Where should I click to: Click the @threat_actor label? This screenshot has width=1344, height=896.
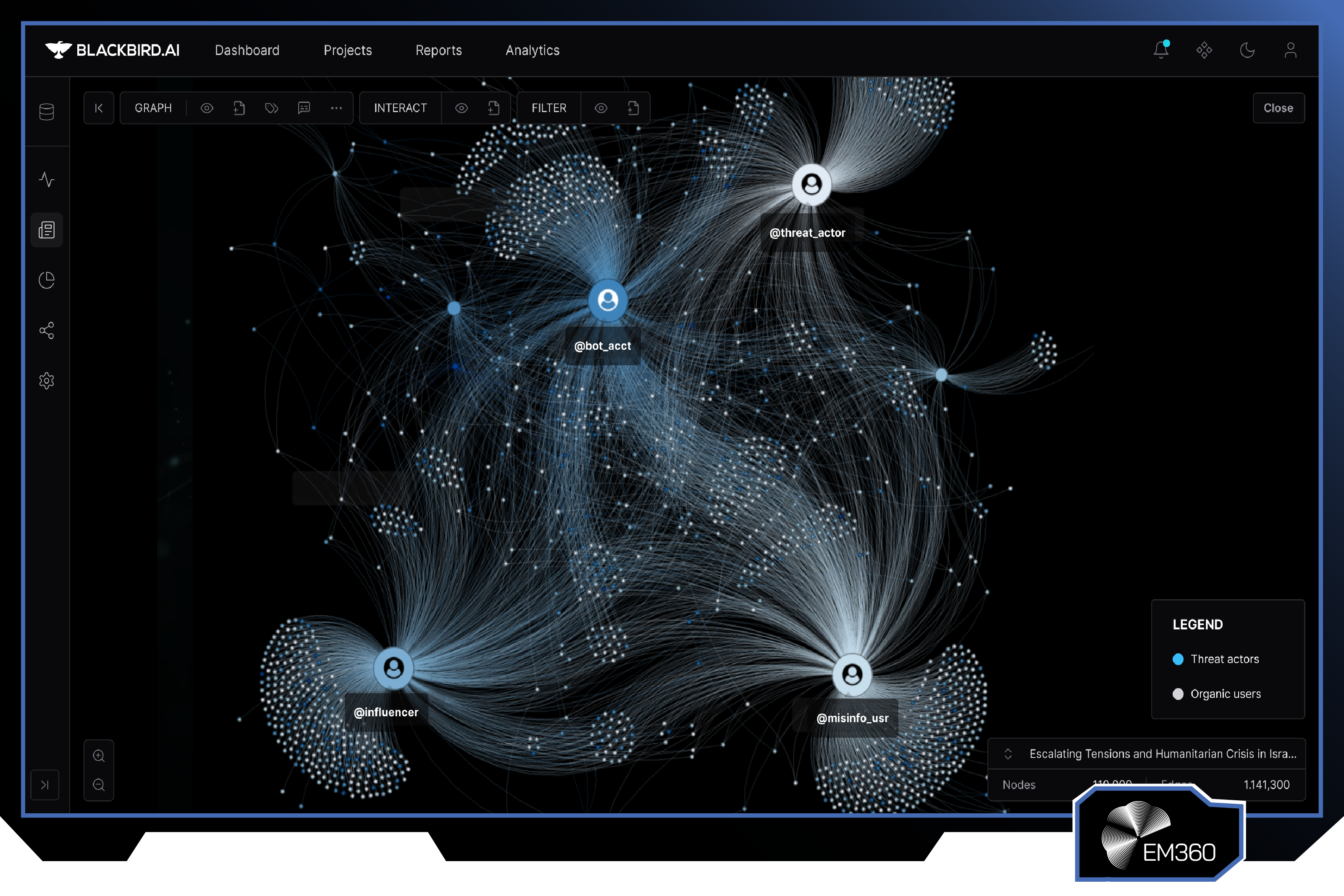(807, 233)
